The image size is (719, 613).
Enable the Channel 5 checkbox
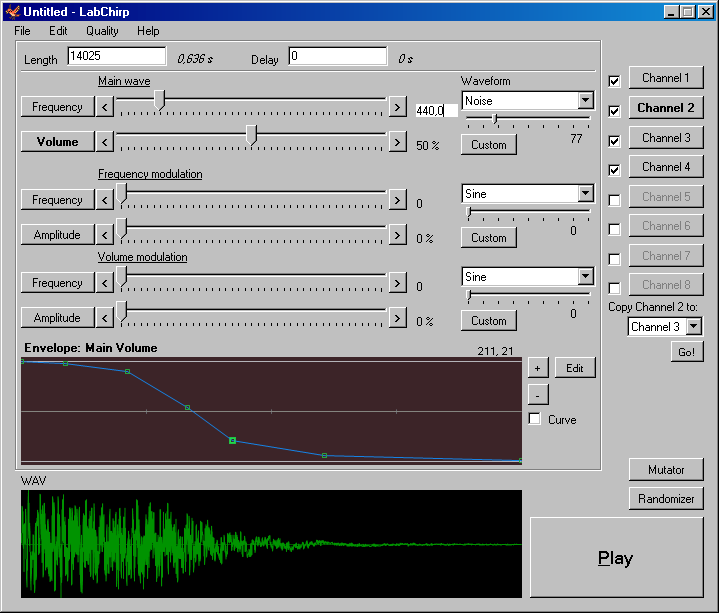(x=614, y=200)
